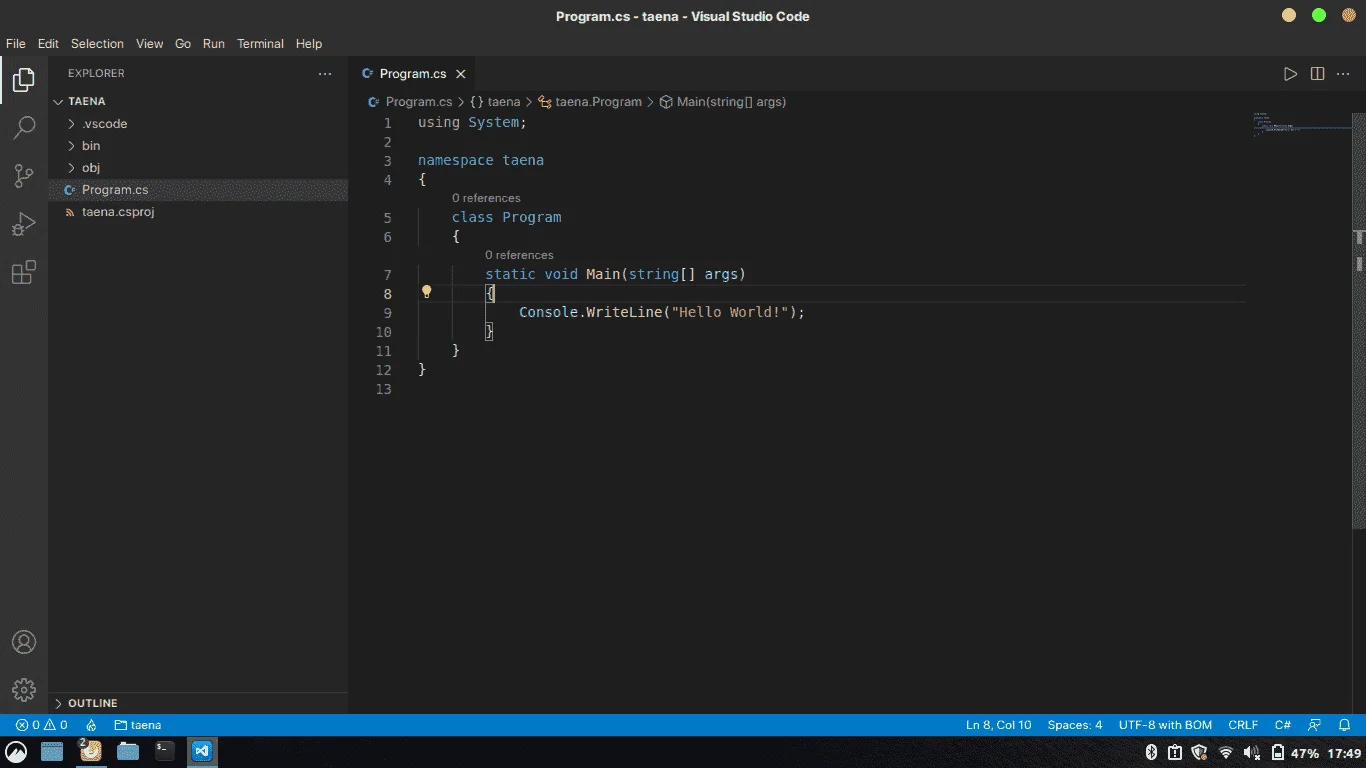Place cursor on 'using System;' line
This screenshot has height=768, width=1366.
472,122
